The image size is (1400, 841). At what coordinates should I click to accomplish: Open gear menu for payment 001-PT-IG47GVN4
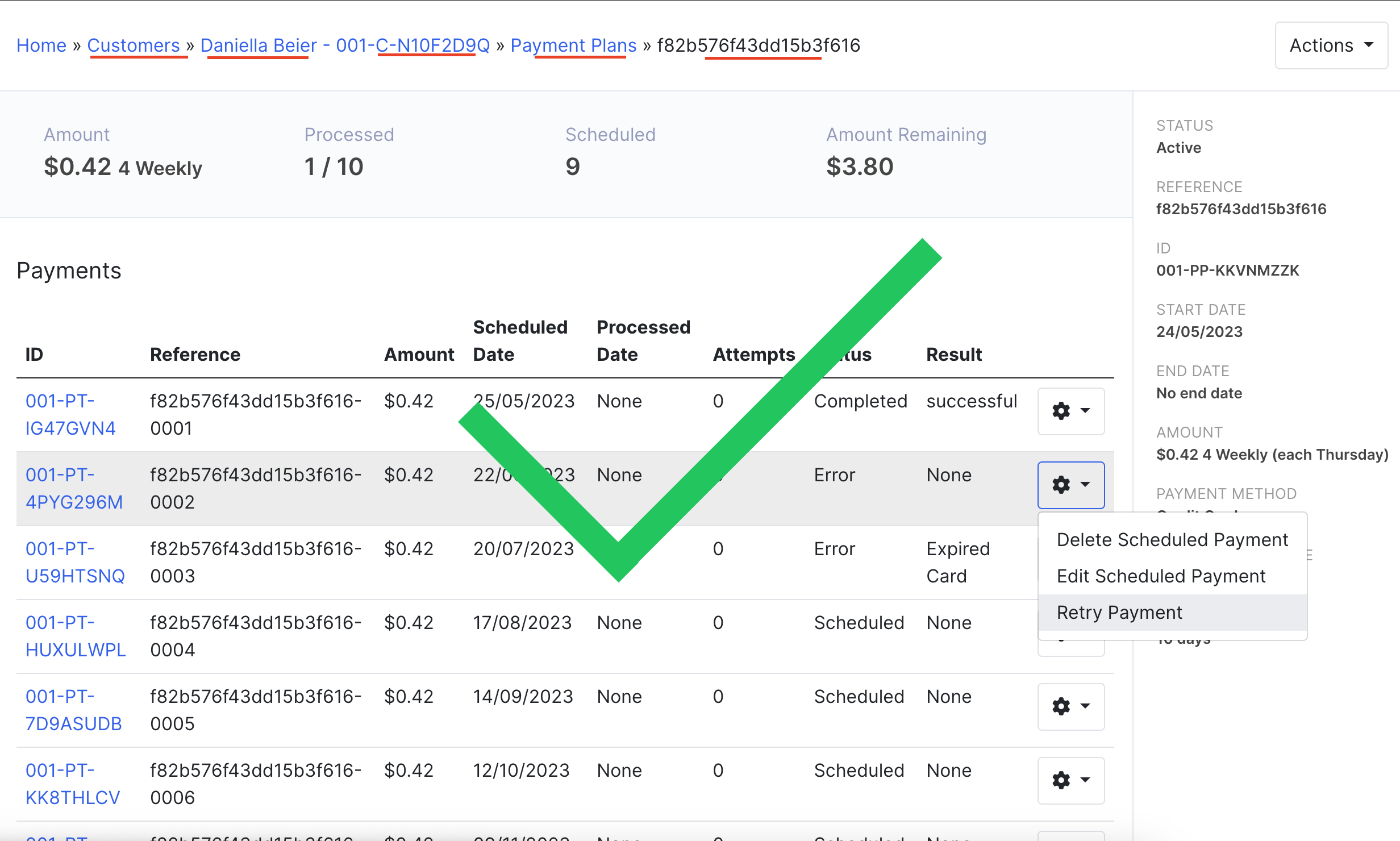point(1070,411)
